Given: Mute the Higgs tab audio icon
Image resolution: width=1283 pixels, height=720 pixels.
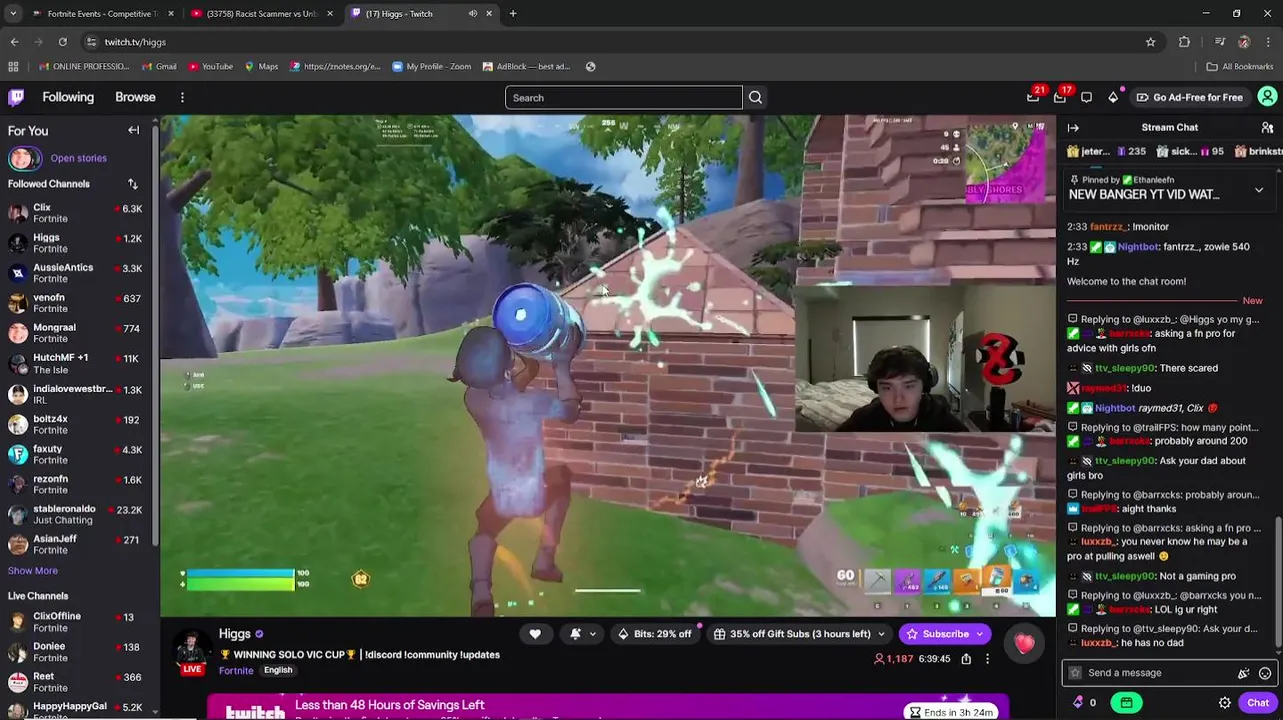Looking at the screenshot, I should 472,14.
